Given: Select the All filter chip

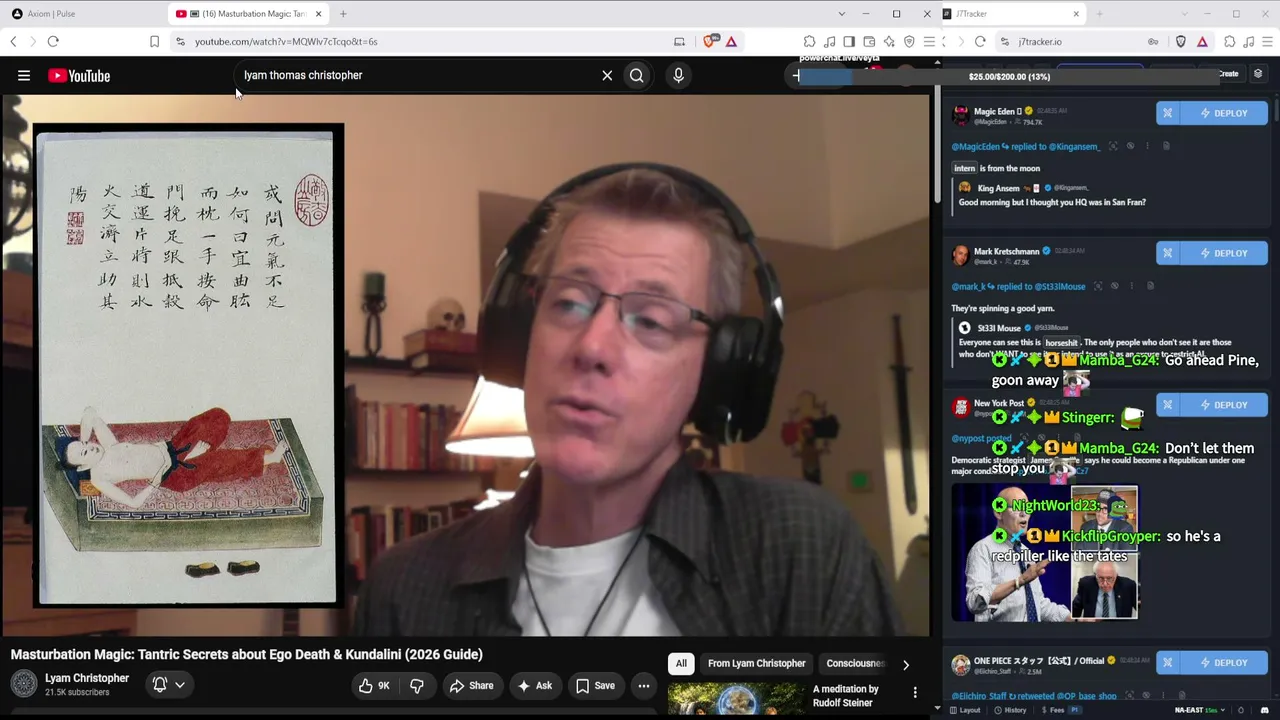Looking at the screenshot, I should (681, 663).
